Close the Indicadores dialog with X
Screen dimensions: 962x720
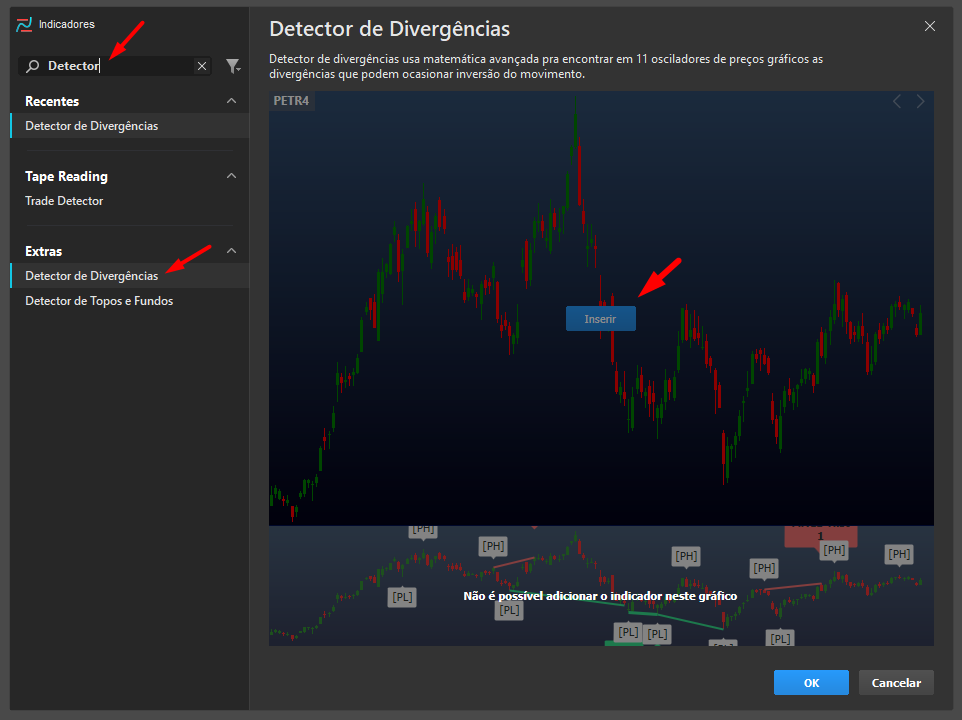[930, 26]
